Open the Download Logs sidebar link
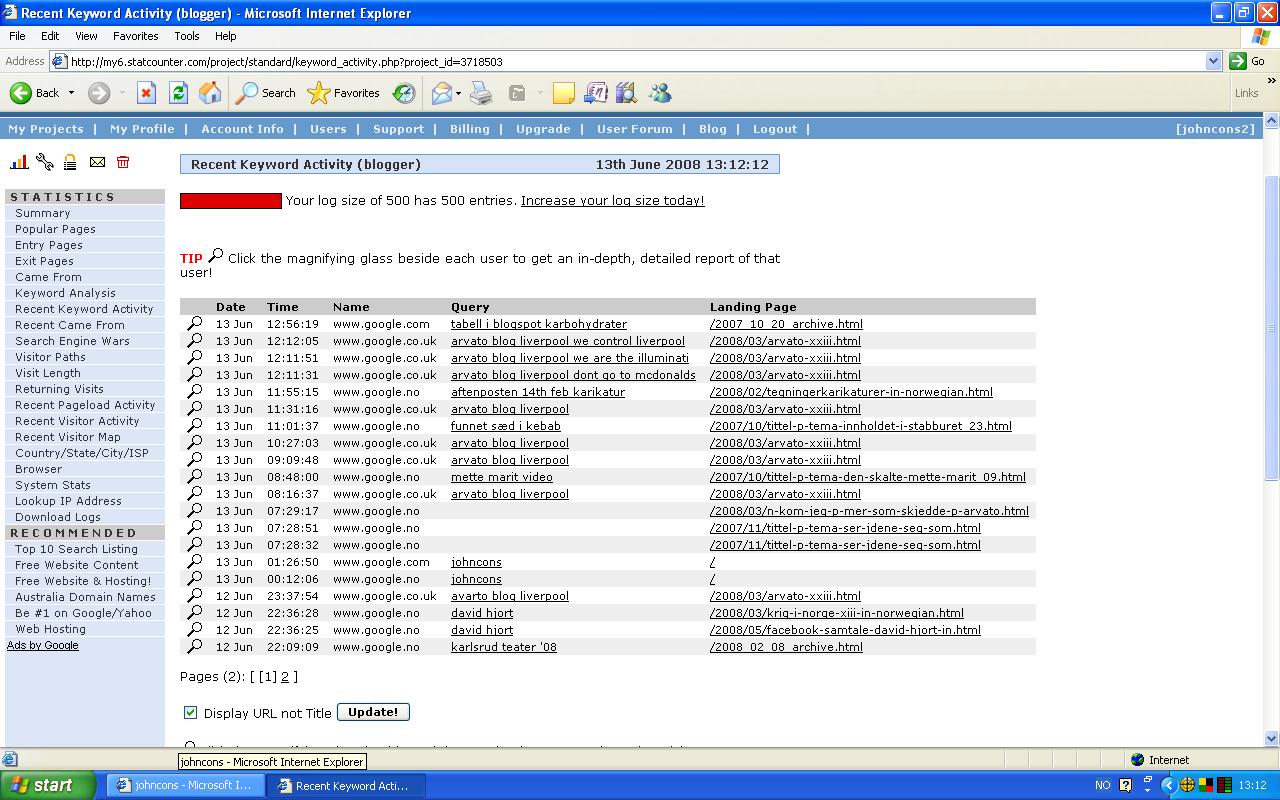 pyautogui.click(x=58, y=517)
